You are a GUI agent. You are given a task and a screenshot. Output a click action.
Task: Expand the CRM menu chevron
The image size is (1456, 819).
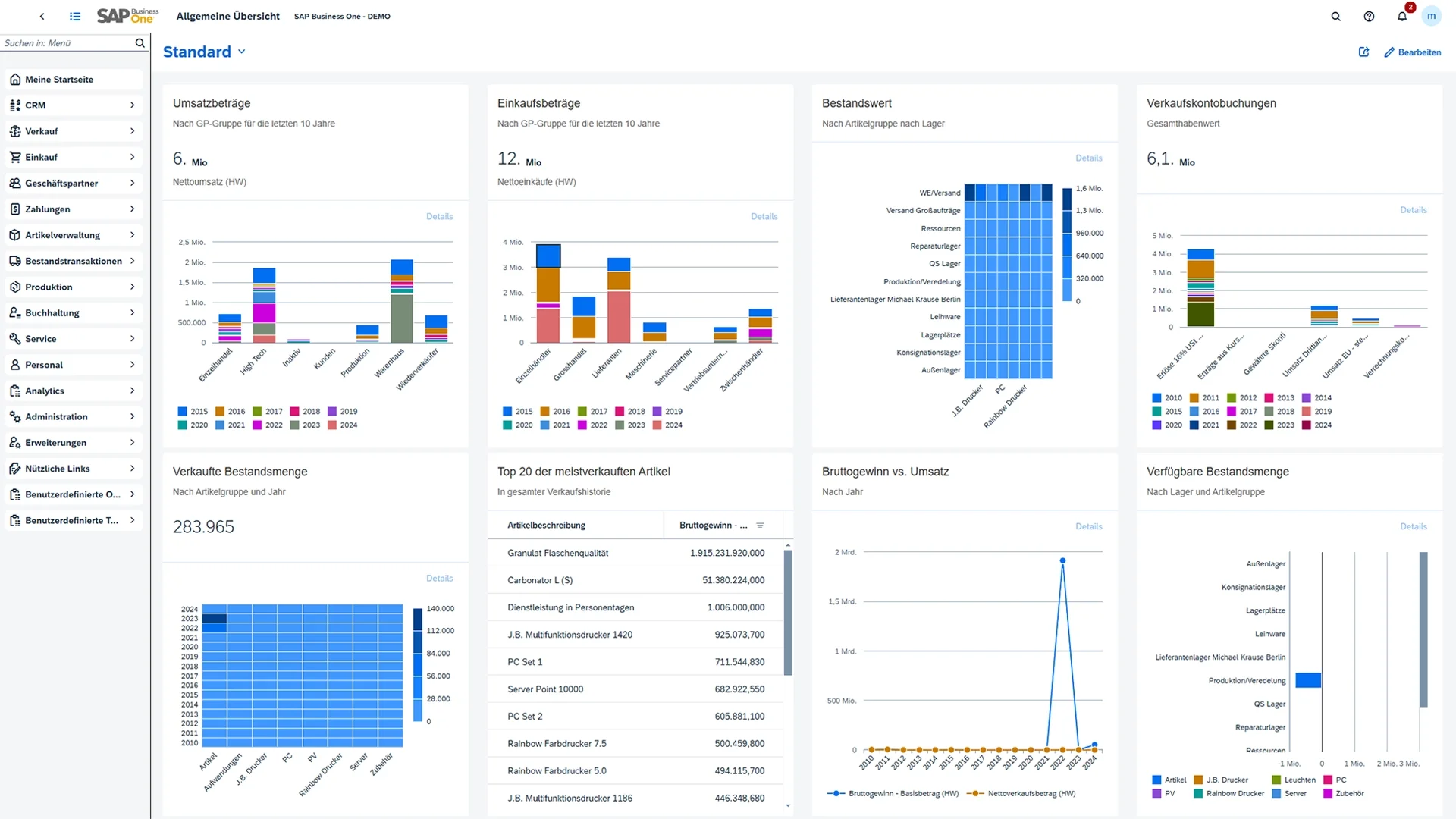[132, 105]
